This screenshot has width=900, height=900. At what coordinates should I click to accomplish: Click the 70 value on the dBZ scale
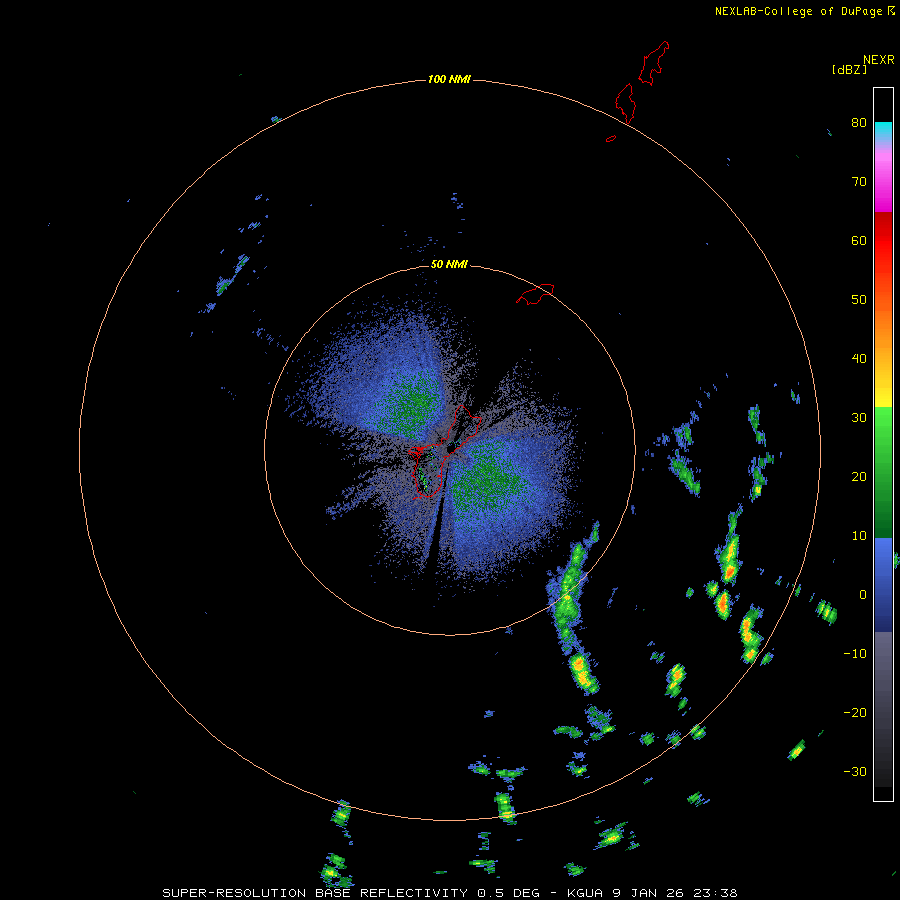pos(859,181)
